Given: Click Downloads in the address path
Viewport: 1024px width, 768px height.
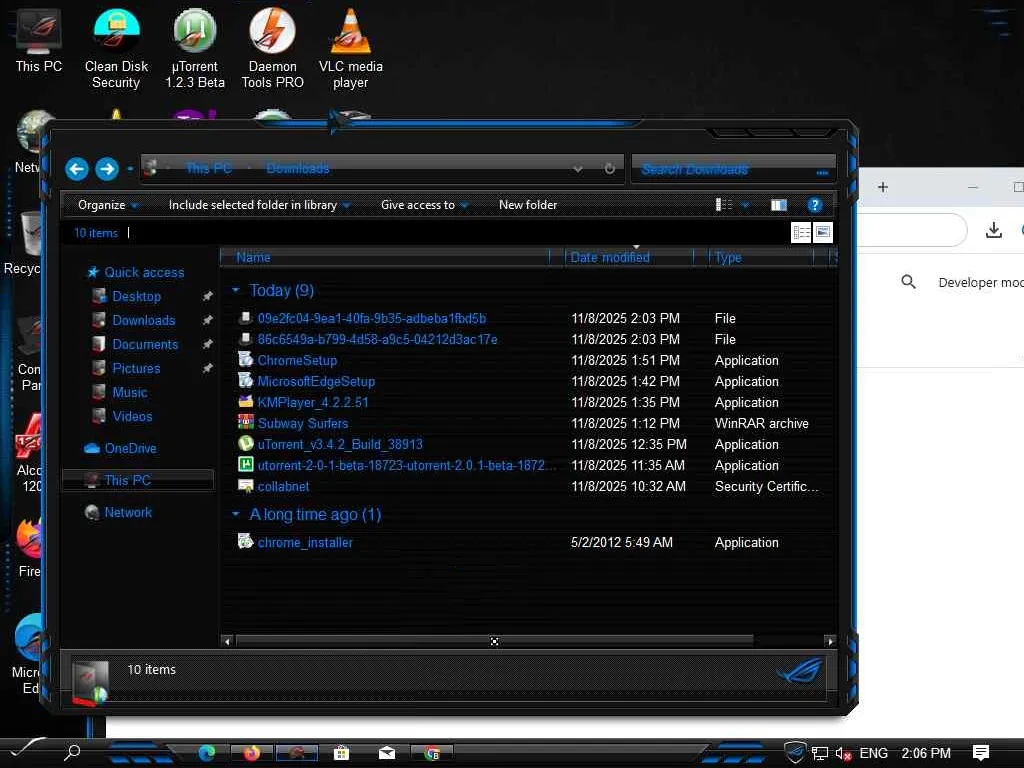Looking at the screenshot, I should click(x=298, y=168).
